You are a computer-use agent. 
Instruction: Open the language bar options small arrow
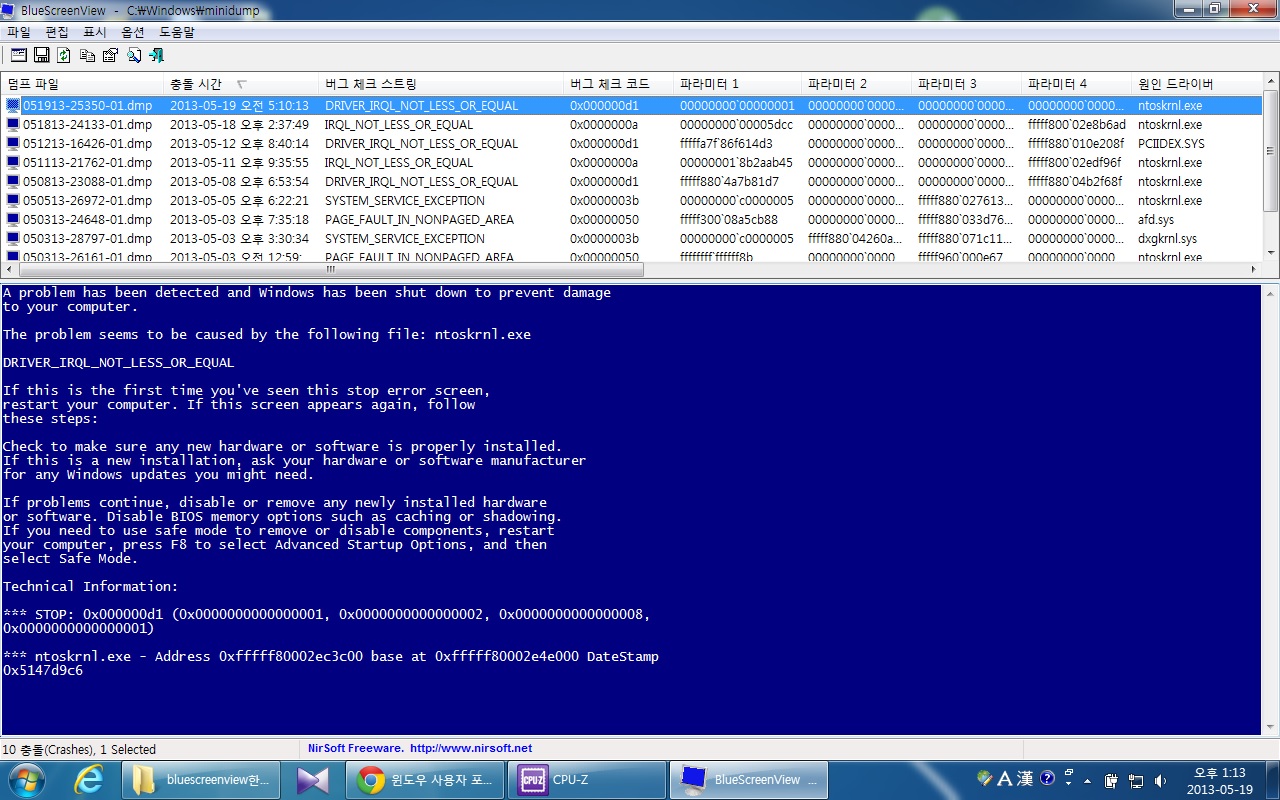pos(1069,784)
